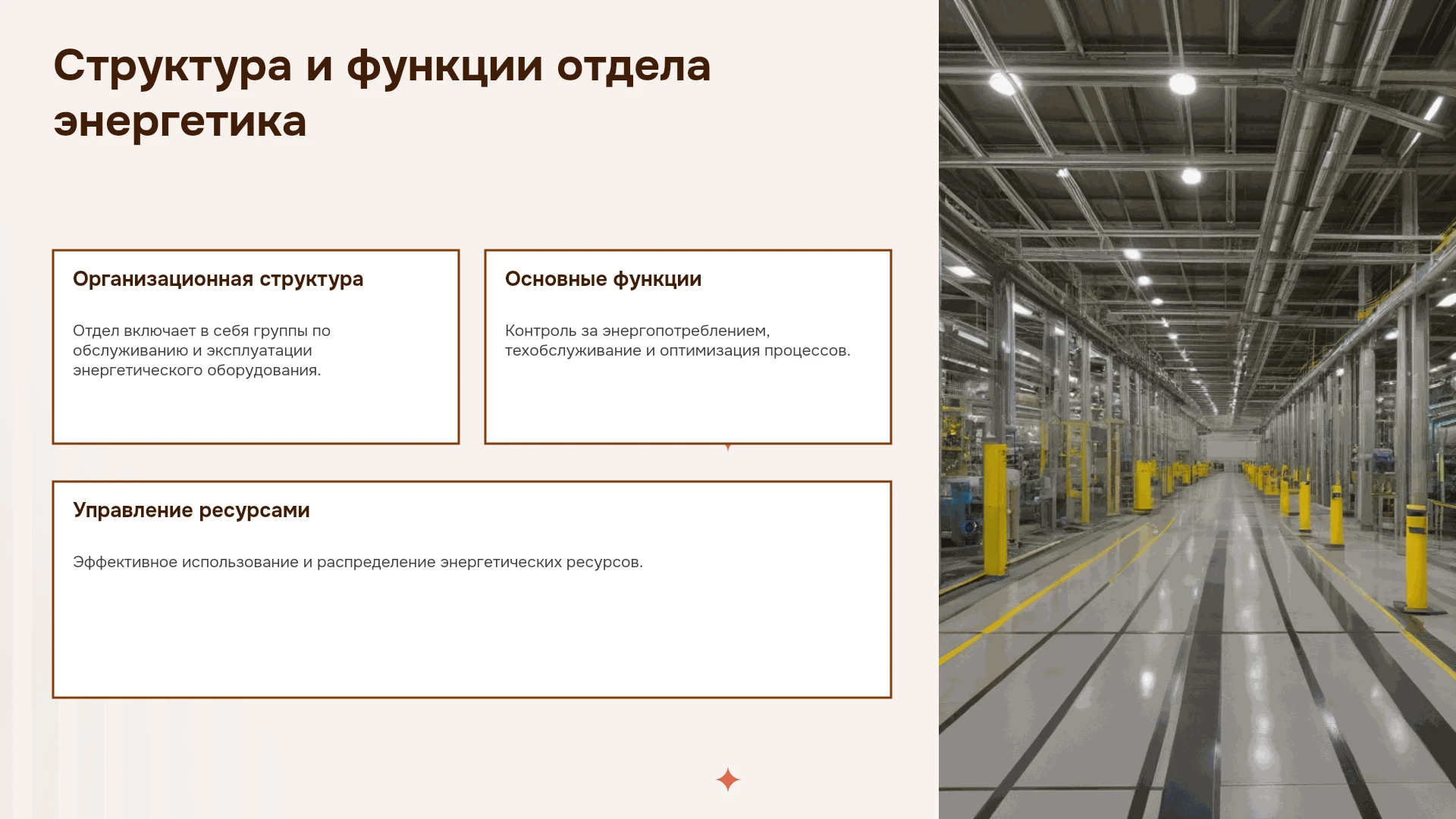Click the orange four-point star icon
The height and width of the screenshot is (819, 1456).
click(728, 780)
